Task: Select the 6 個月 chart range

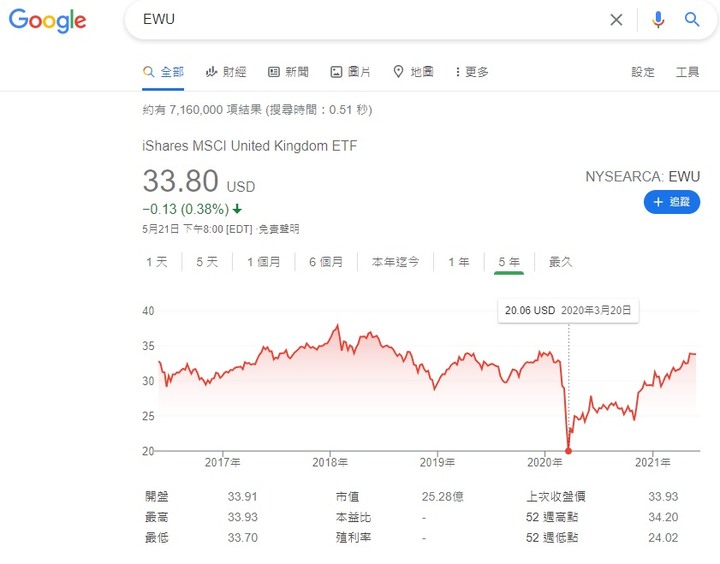Action: 326,262
